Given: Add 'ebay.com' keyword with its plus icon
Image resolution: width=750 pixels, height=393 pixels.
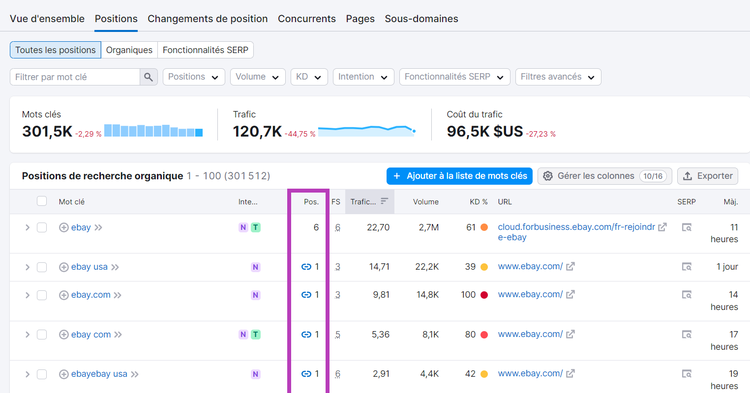Looking at the screenshot, I should (64, 295).
